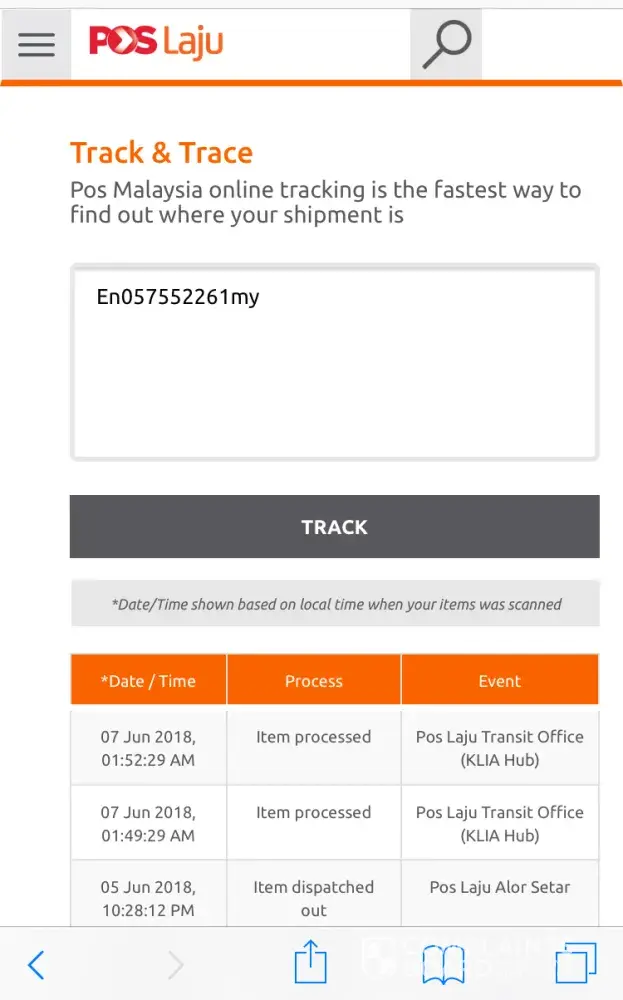Click the Track & Trace heading

(x=161, y=153)
